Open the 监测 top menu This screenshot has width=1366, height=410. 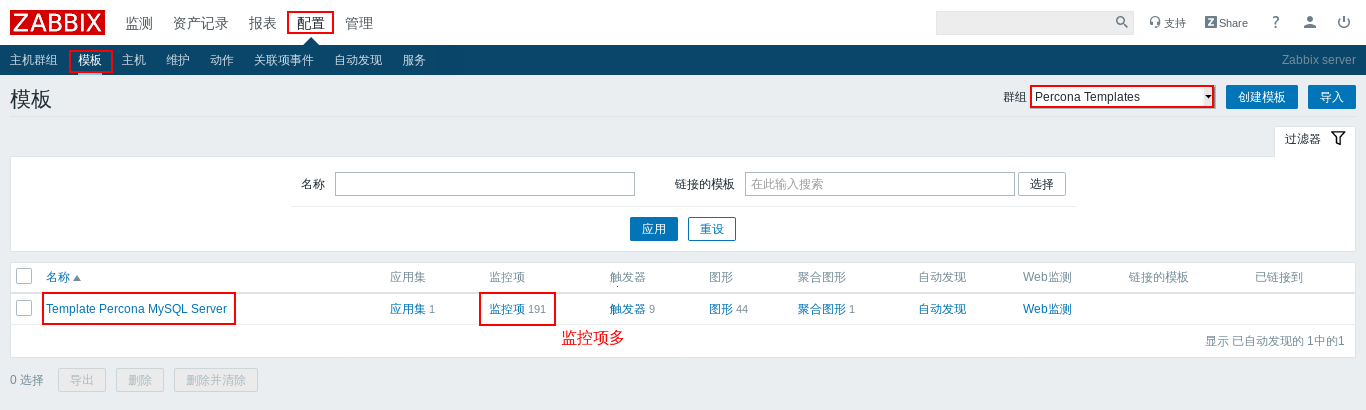tap(139, 23)
